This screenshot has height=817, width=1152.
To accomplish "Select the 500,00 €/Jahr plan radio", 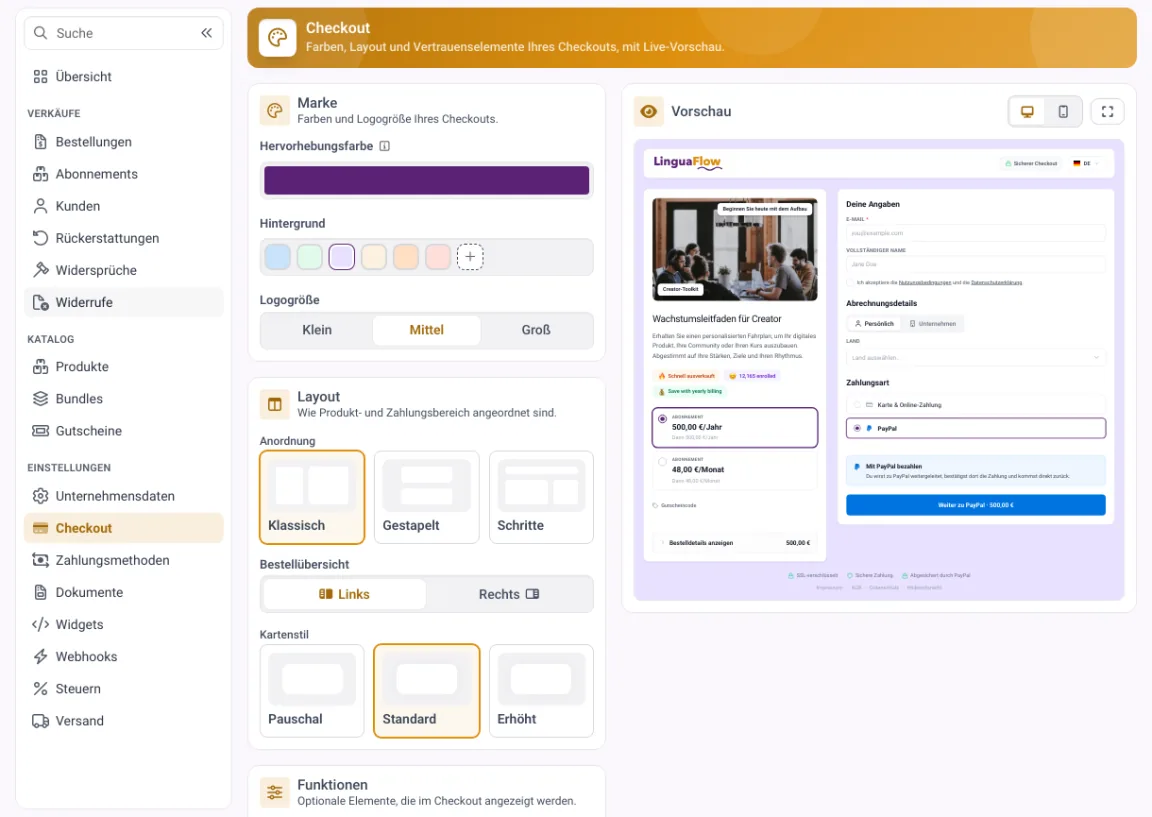I will [663, 419].
